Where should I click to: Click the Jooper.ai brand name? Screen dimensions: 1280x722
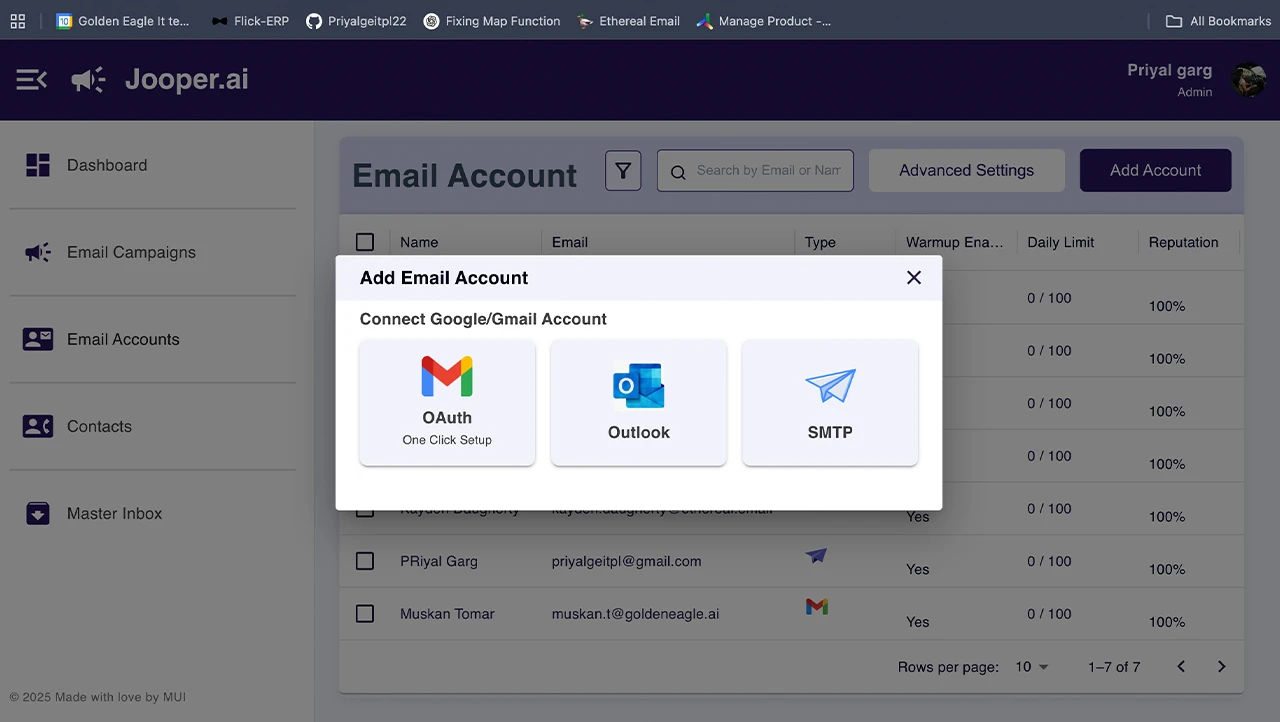point(187,80)
